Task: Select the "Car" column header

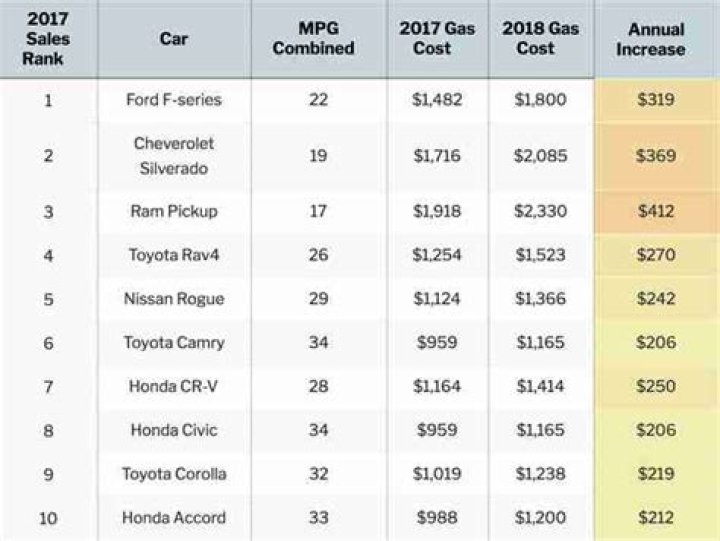Action: pyautogui.click(x=174, y=39)
